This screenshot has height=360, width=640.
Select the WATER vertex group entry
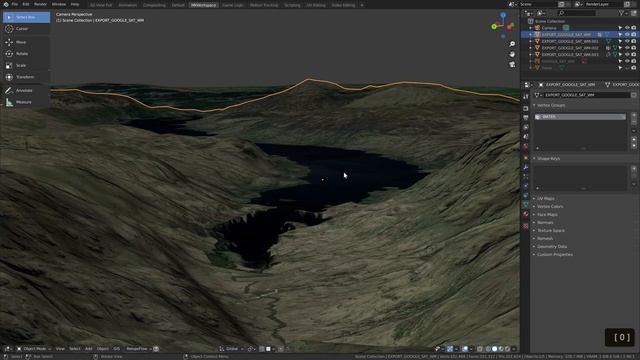[580, 117]
